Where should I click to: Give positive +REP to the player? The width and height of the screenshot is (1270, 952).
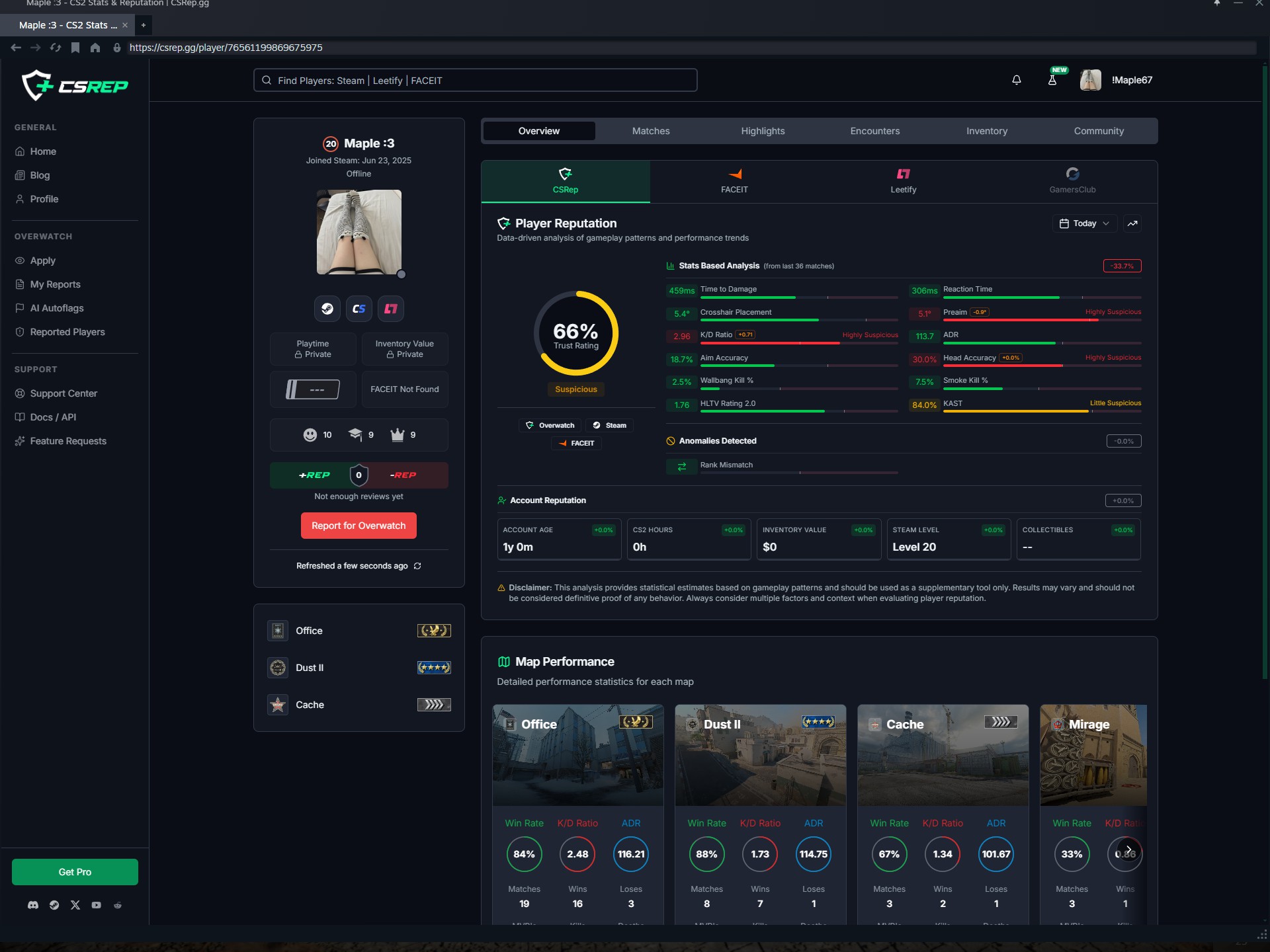(x=314, y=475)
